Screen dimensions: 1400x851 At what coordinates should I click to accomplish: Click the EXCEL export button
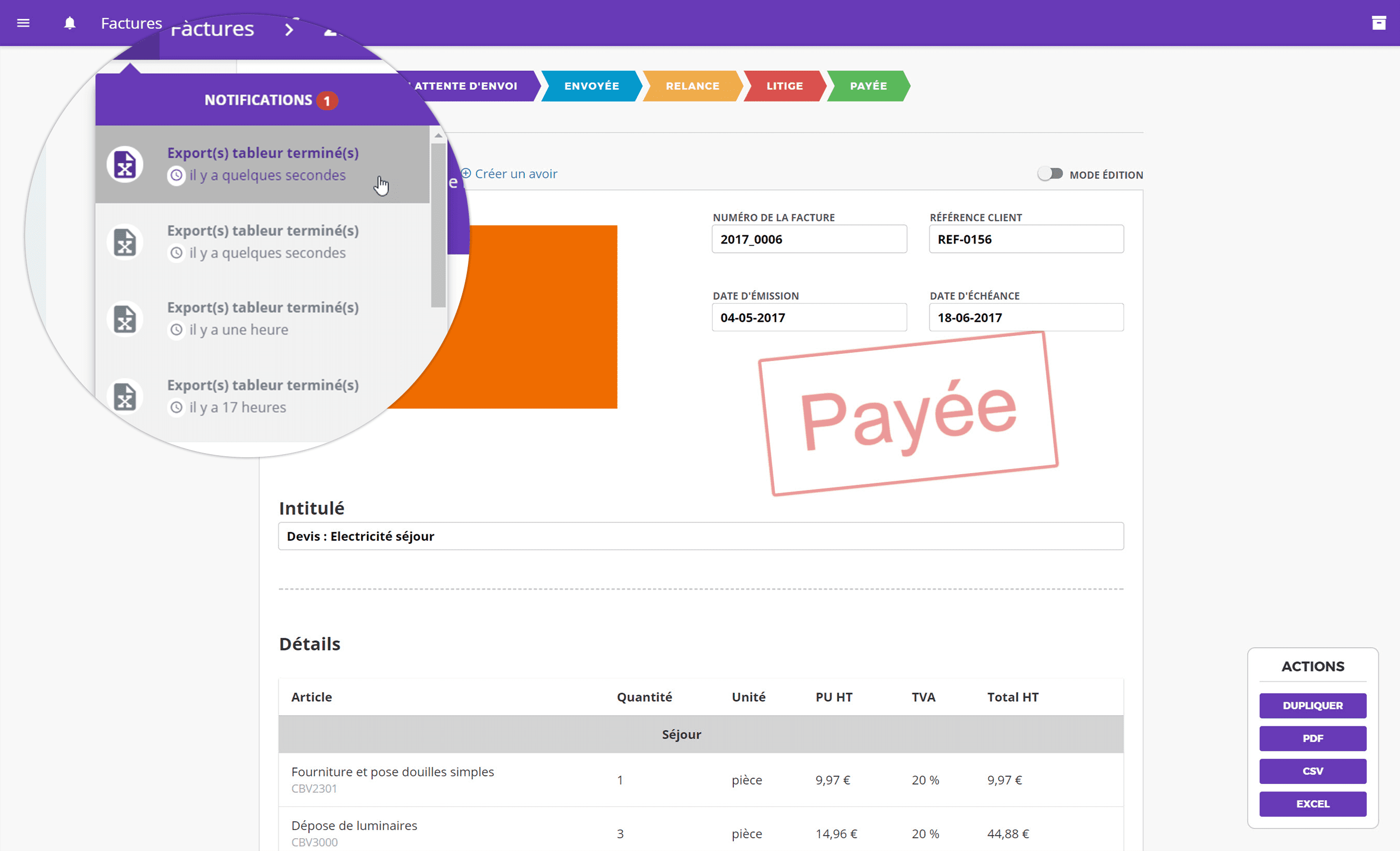(1312, 803)
